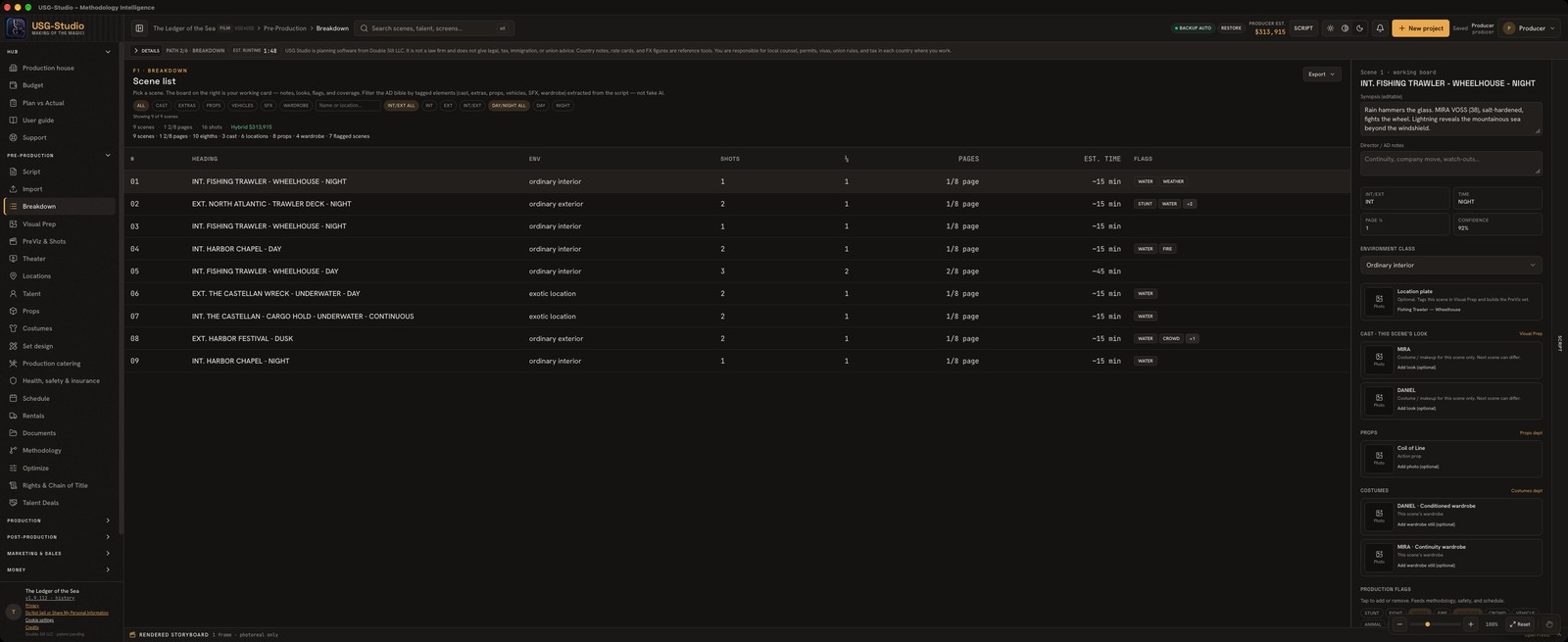Expand the POST-PRODUCTION sidebar section

point(107,537)
